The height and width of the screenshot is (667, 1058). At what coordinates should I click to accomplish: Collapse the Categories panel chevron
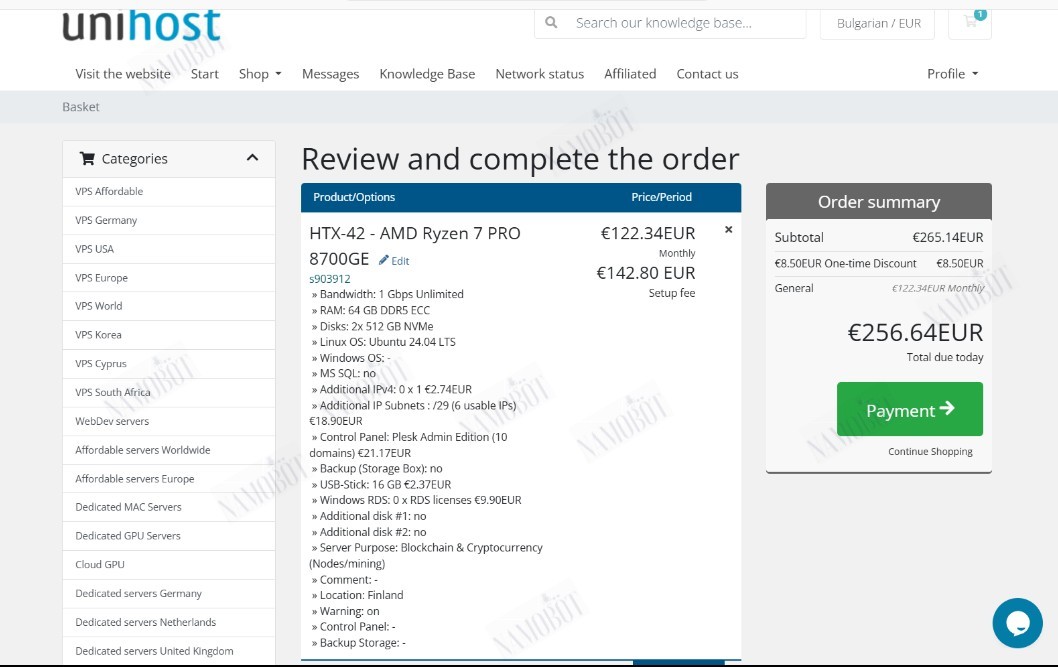(x=252, y=158)
